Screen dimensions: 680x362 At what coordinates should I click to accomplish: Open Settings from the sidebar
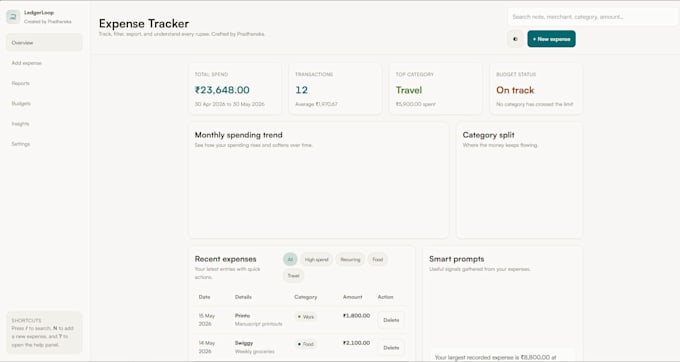click(x=44, y=143)
